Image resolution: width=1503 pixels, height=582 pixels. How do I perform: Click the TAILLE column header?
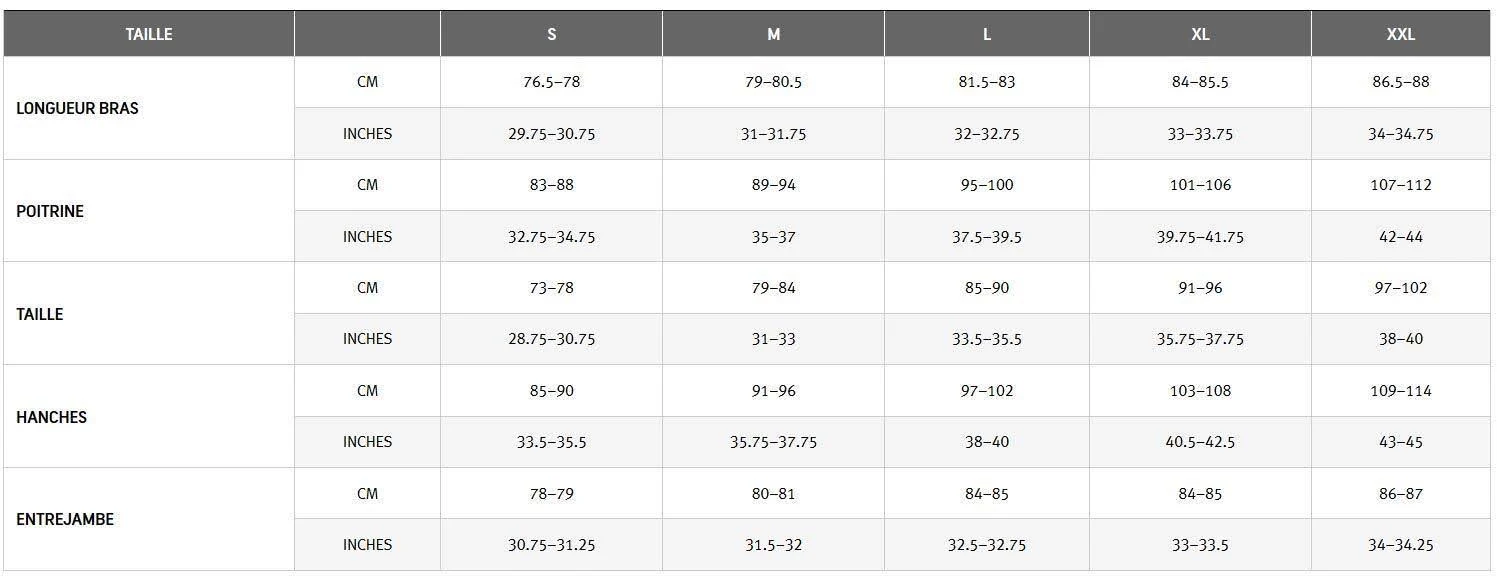[149, 34]
